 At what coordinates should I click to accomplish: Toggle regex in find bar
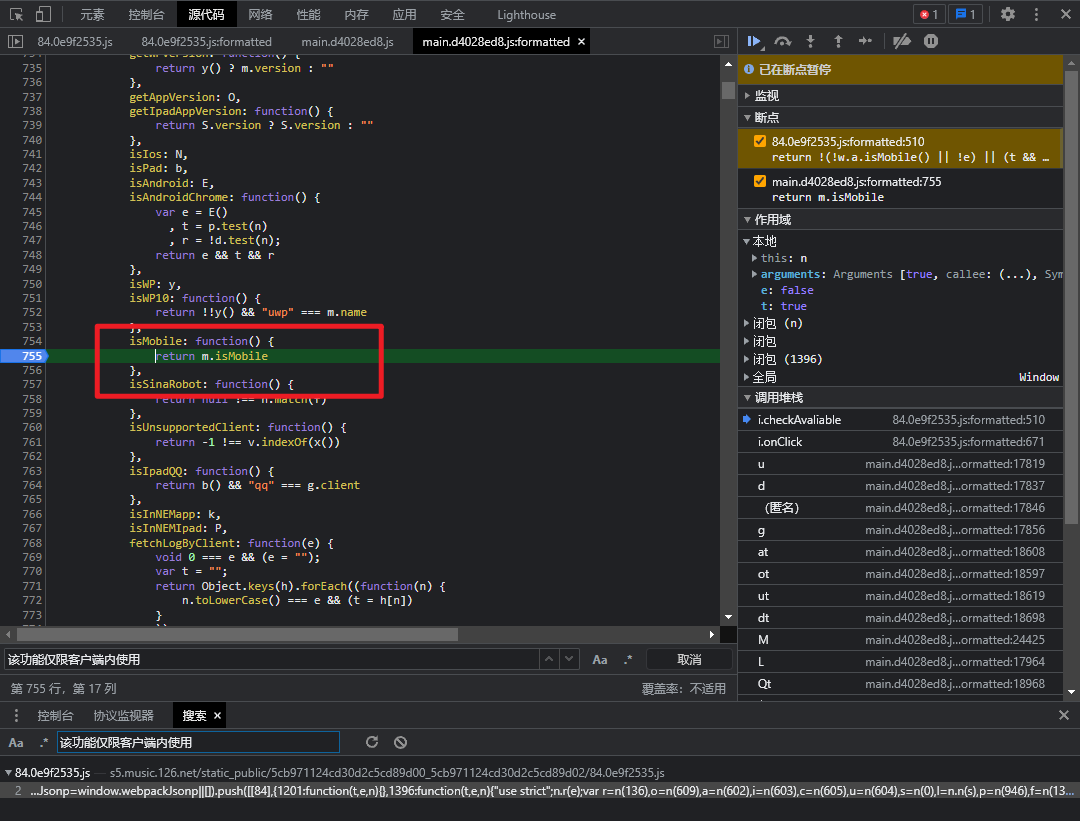(x=627, y=660)
